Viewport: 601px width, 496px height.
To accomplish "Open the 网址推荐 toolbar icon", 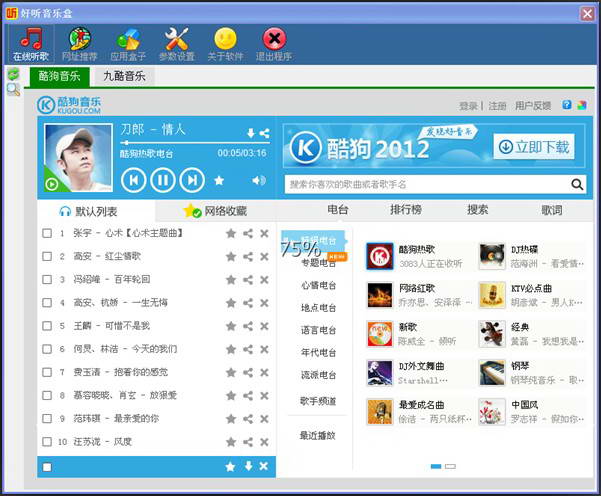I will tap(80, 44).
